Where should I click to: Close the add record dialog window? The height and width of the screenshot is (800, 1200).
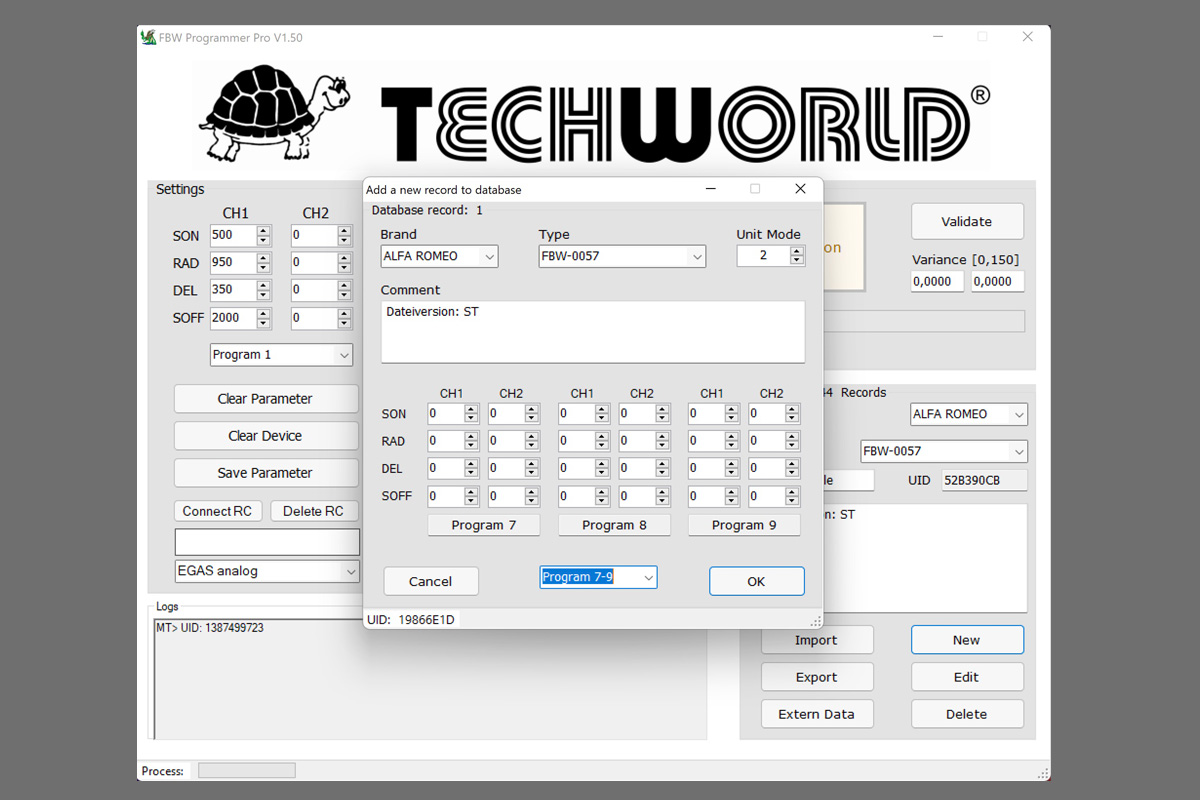point(800,189)
